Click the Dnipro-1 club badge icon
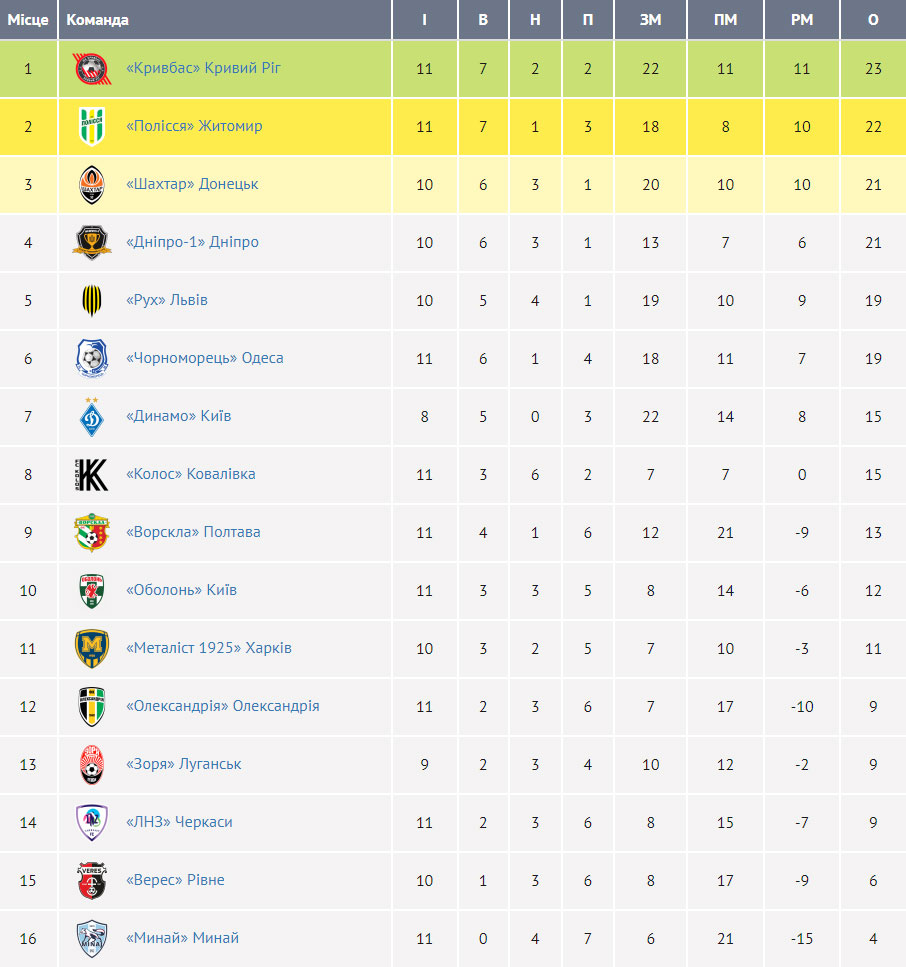 tap(92, 242)
